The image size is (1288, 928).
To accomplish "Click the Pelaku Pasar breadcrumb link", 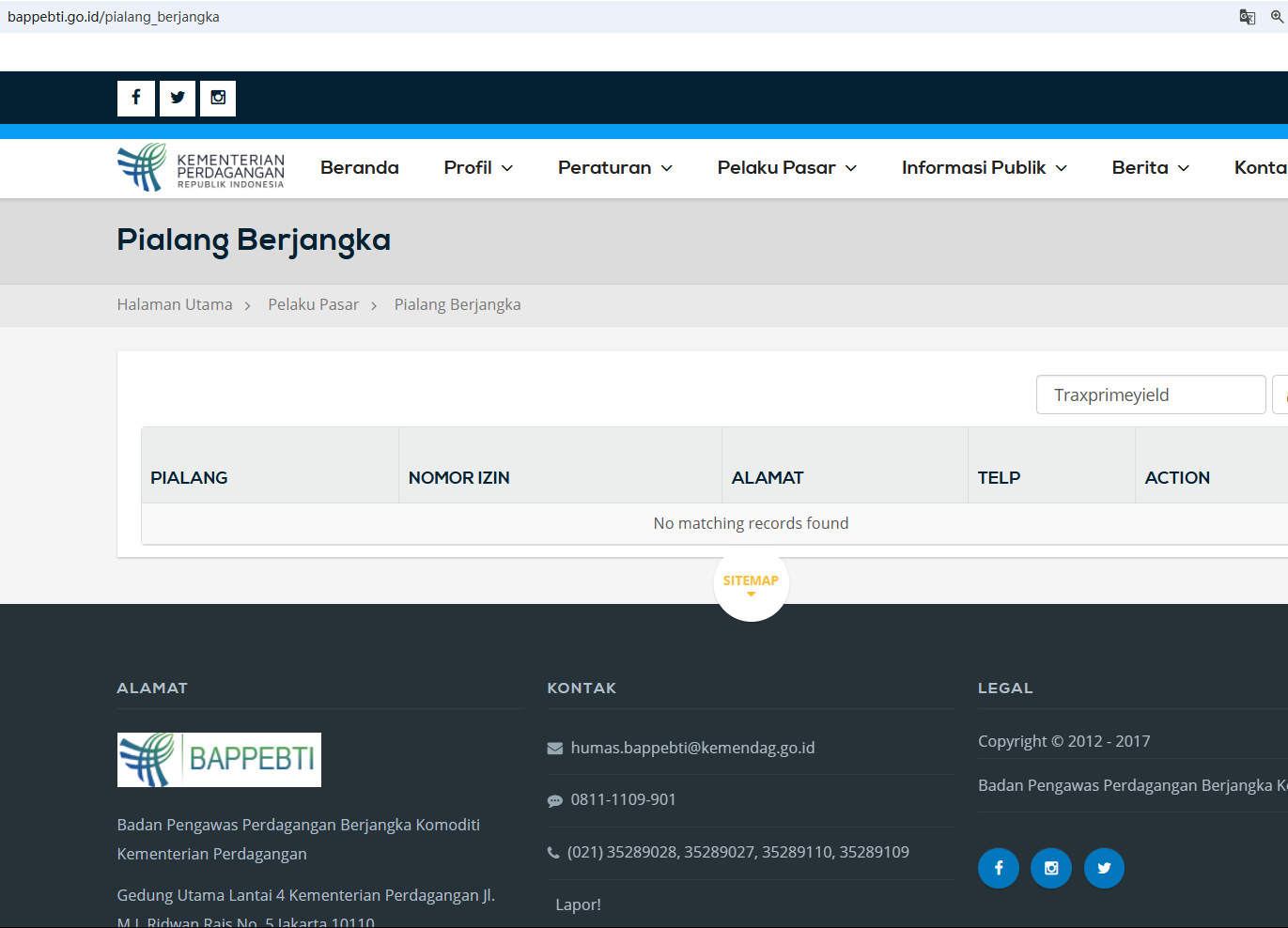I will tap(313, 304).
